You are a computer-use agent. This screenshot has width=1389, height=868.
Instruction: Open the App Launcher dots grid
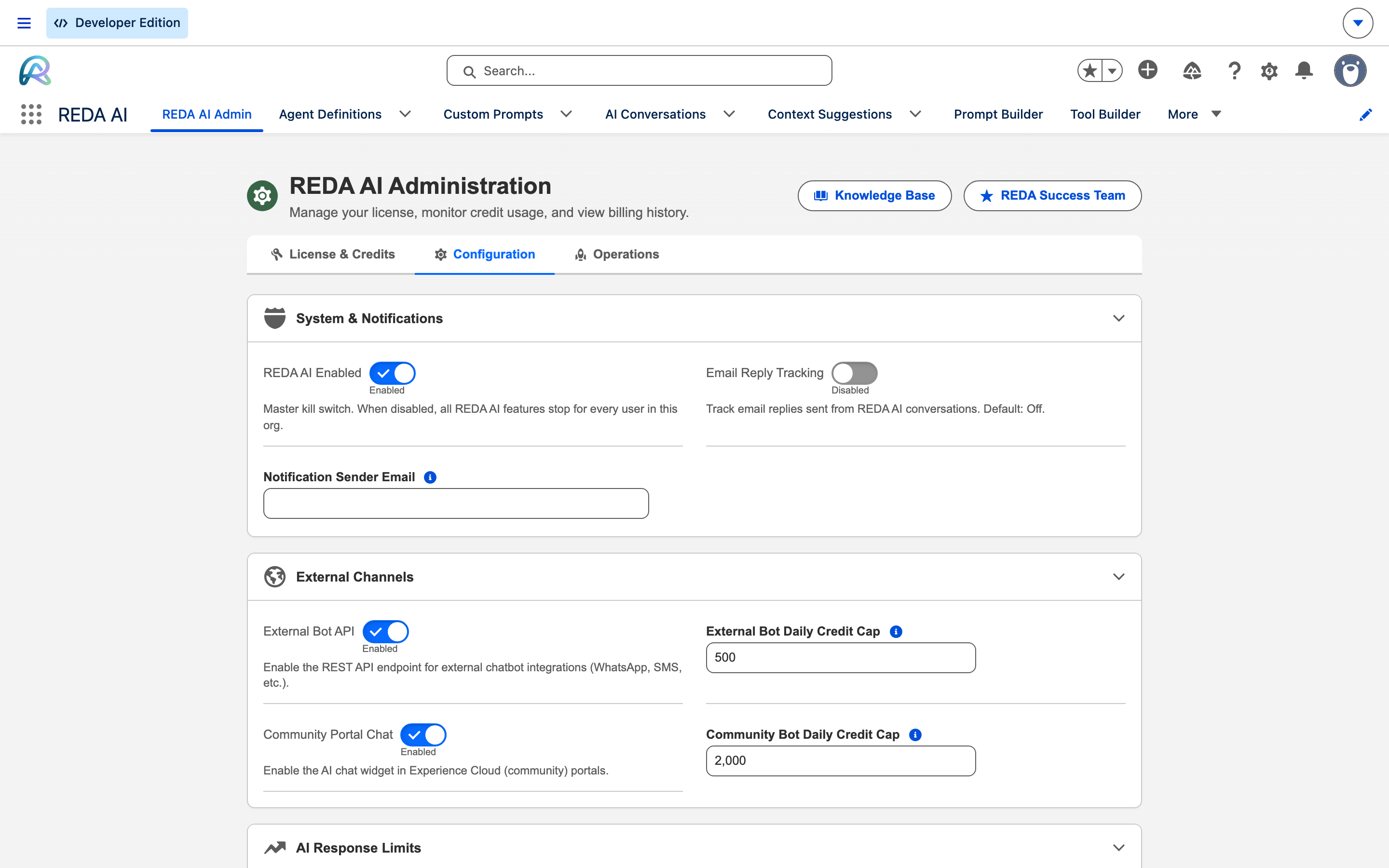[31, 114]
